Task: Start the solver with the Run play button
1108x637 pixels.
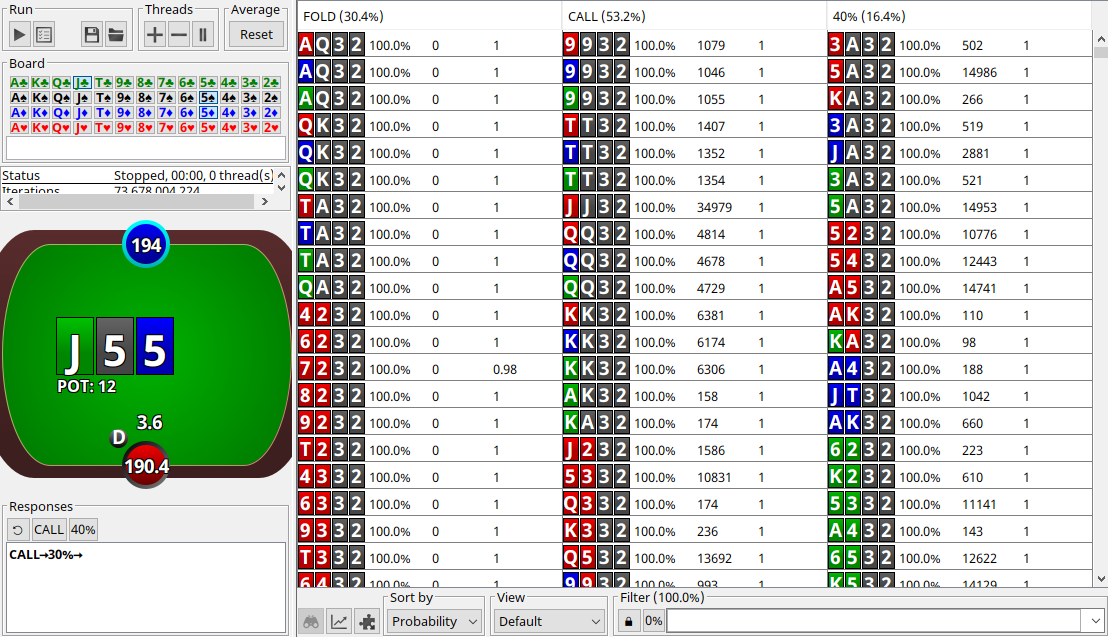Action: [19, 35]
